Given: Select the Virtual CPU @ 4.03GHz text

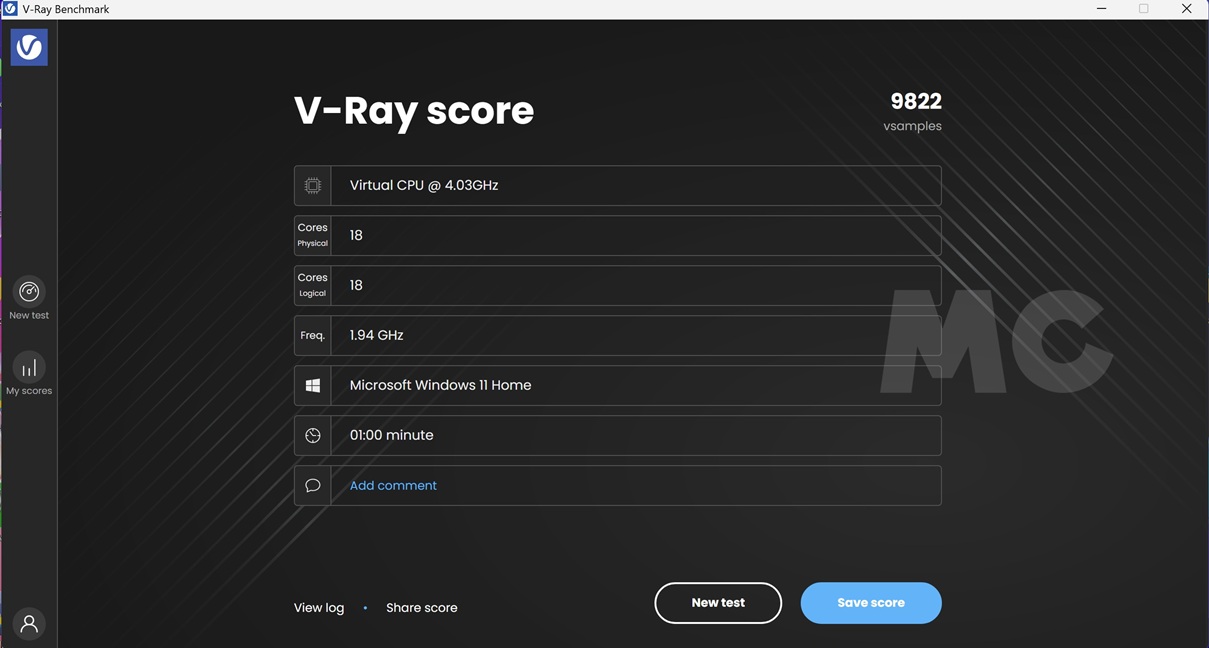Looking at the screenshot, I should click(424, 185).
